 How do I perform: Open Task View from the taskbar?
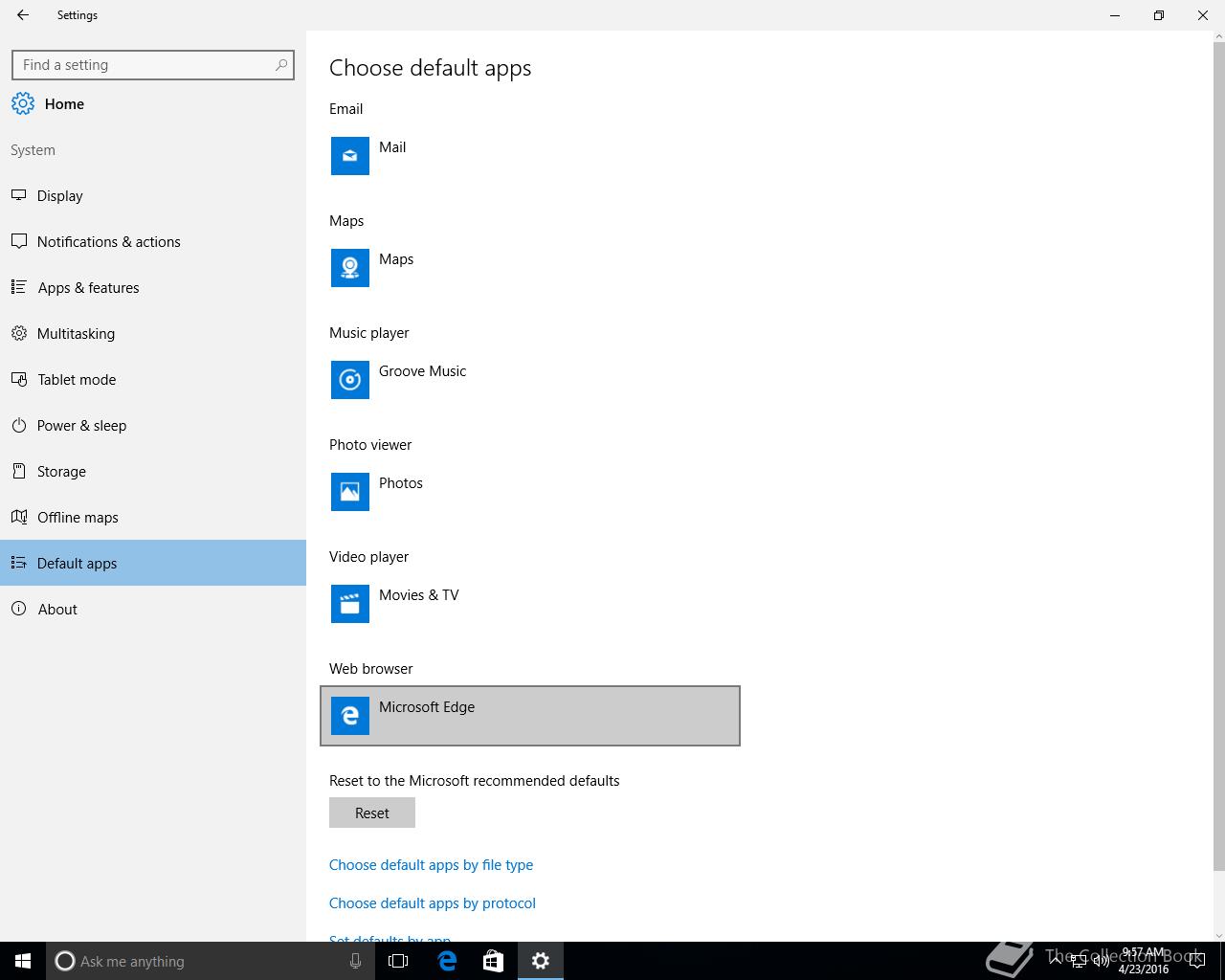click(x=398, y=961)
